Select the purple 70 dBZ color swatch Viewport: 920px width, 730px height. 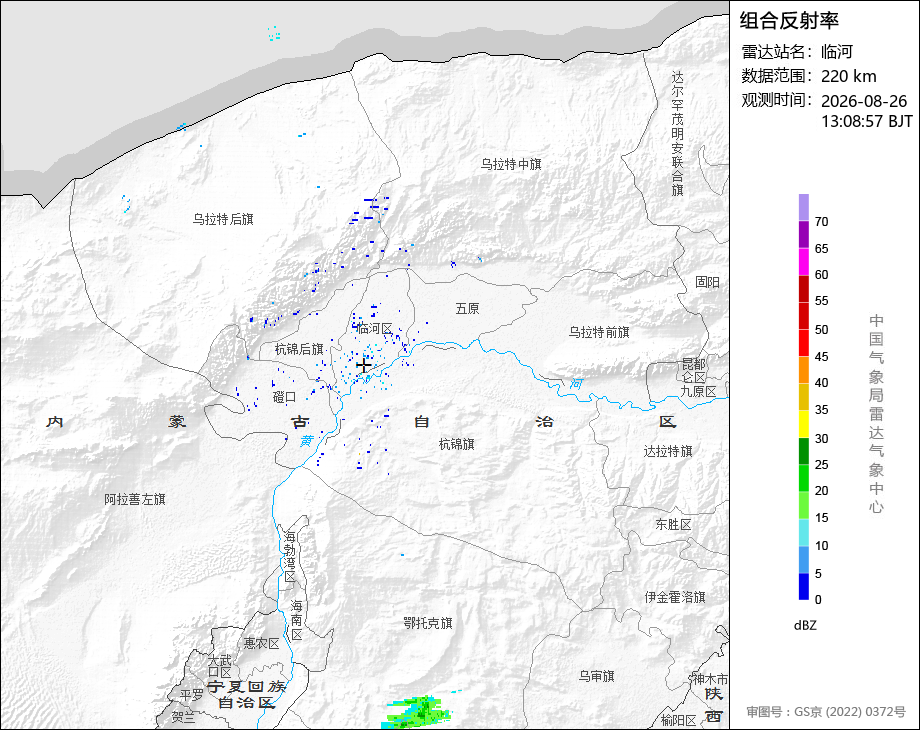pyautogui.click(x=803, y=208)
